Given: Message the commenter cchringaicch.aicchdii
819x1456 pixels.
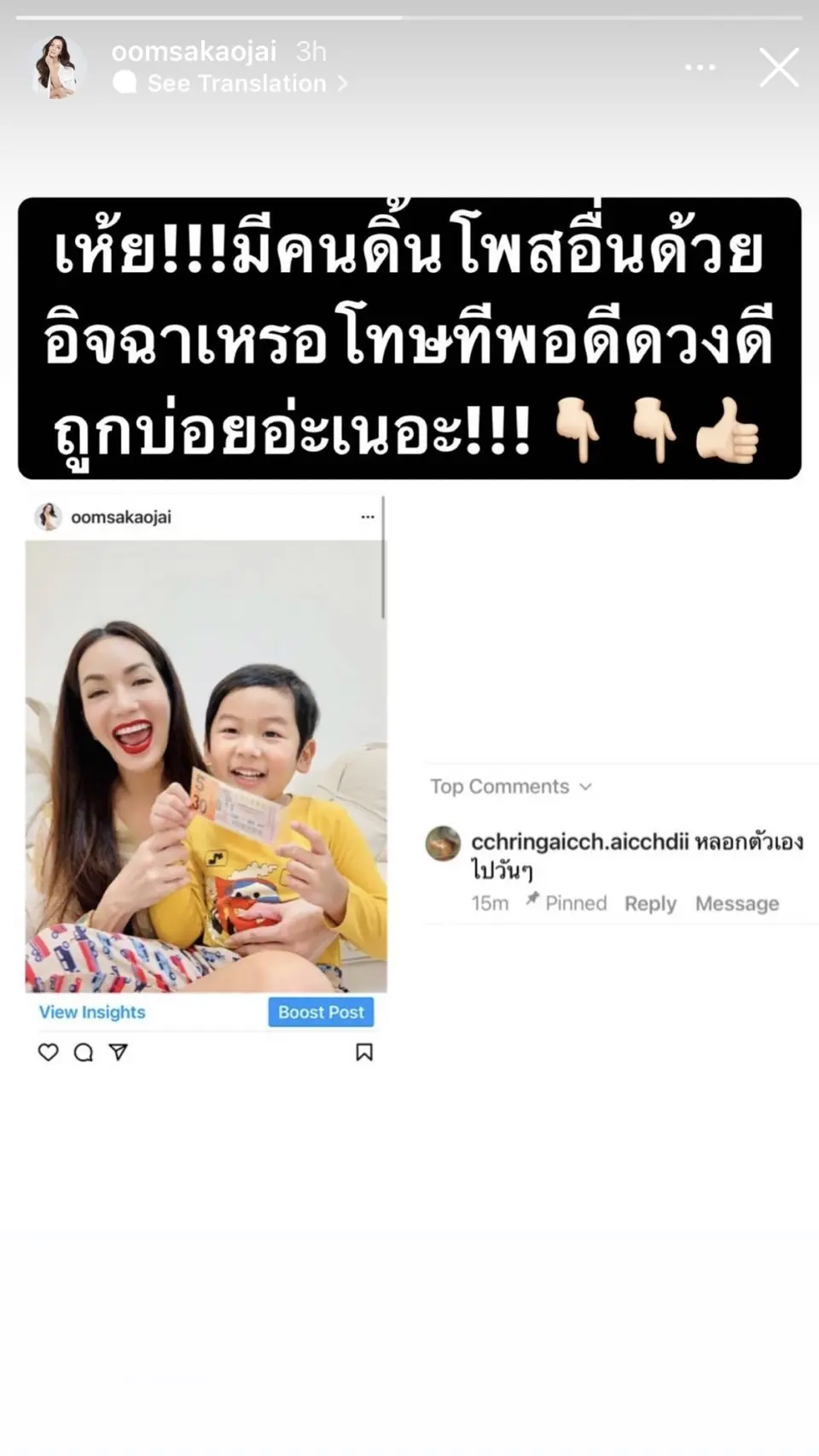Looking at the screenshot, I should (737, 903).
